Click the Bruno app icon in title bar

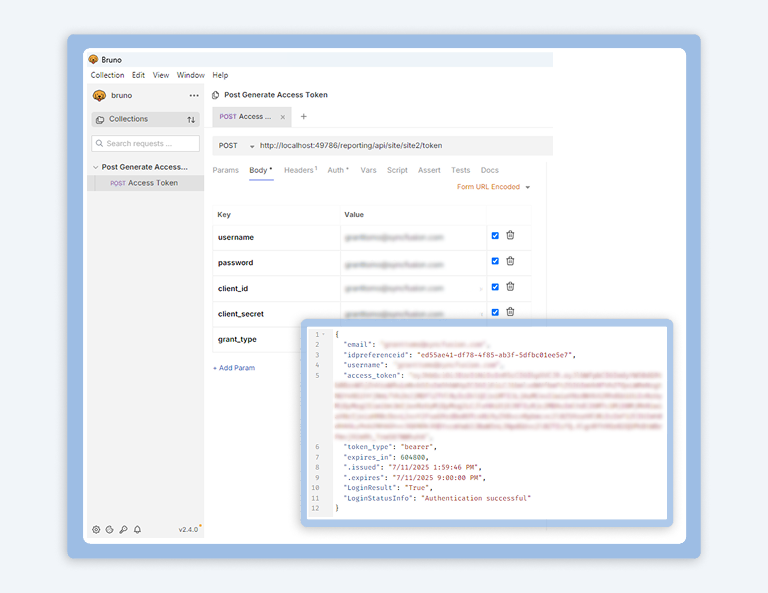pos(93,59)
